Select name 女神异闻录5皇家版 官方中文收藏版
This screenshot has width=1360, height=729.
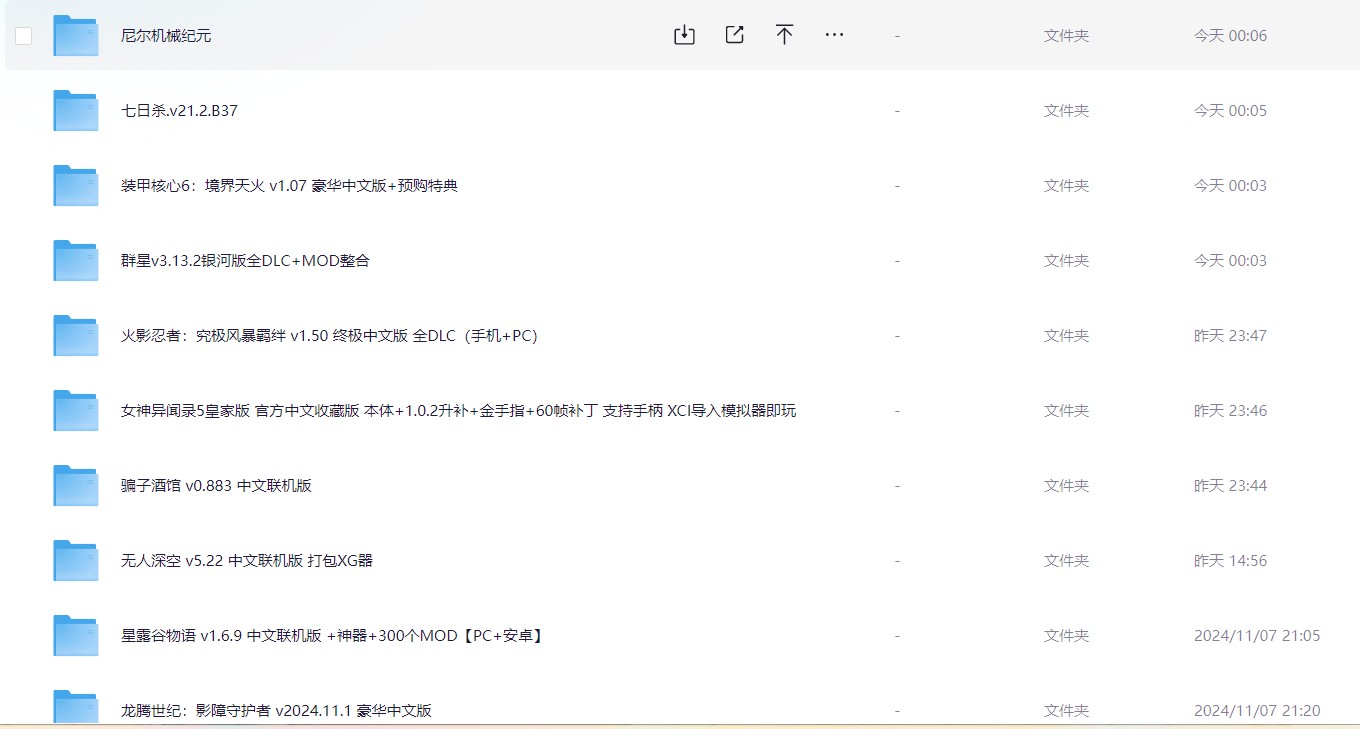(458, 411)
